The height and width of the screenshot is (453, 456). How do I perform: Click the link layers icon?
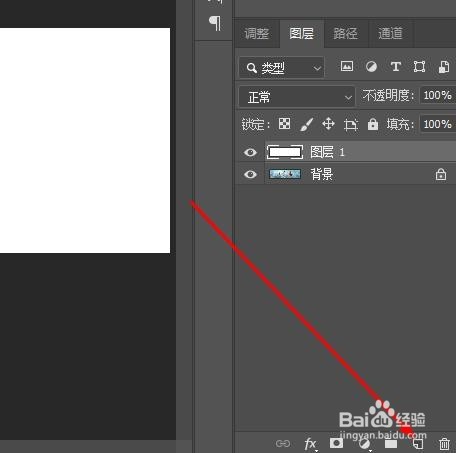pyautogui.click(x=283, y=444)
